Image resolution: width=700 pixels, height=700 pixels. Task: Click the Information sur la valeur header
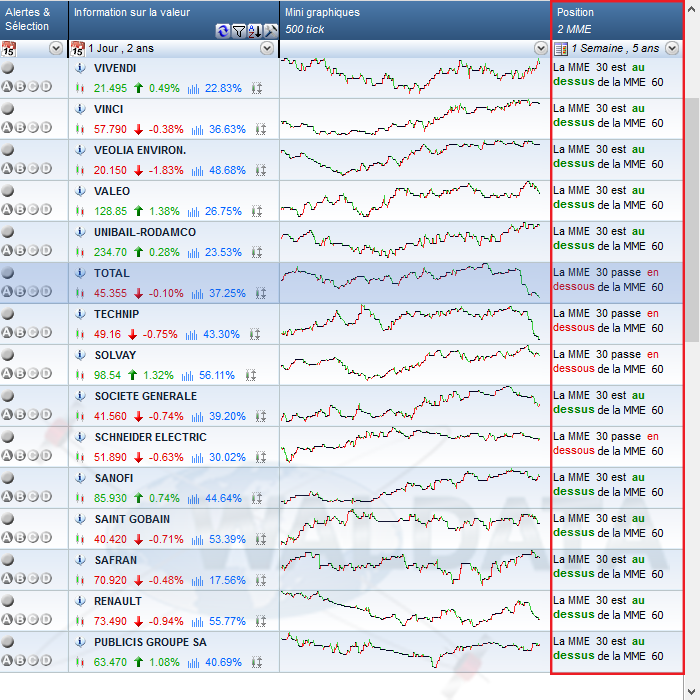pyautogui.click(x=174, y=20)
